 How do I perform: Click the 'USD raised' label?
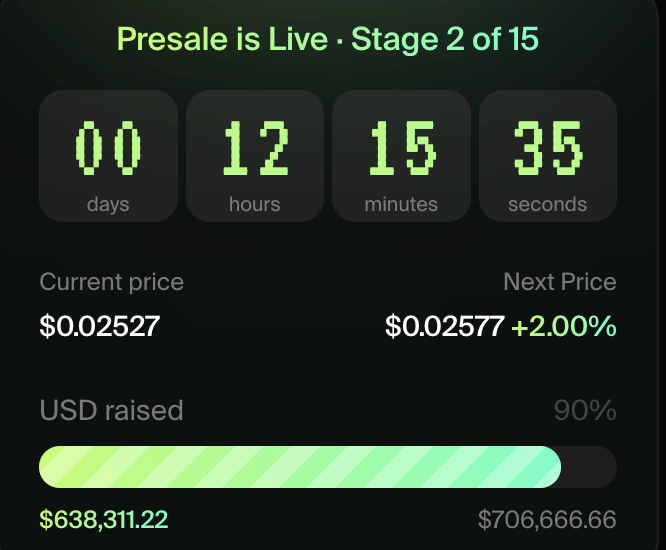pyautogui.click(x=112, y=410)
